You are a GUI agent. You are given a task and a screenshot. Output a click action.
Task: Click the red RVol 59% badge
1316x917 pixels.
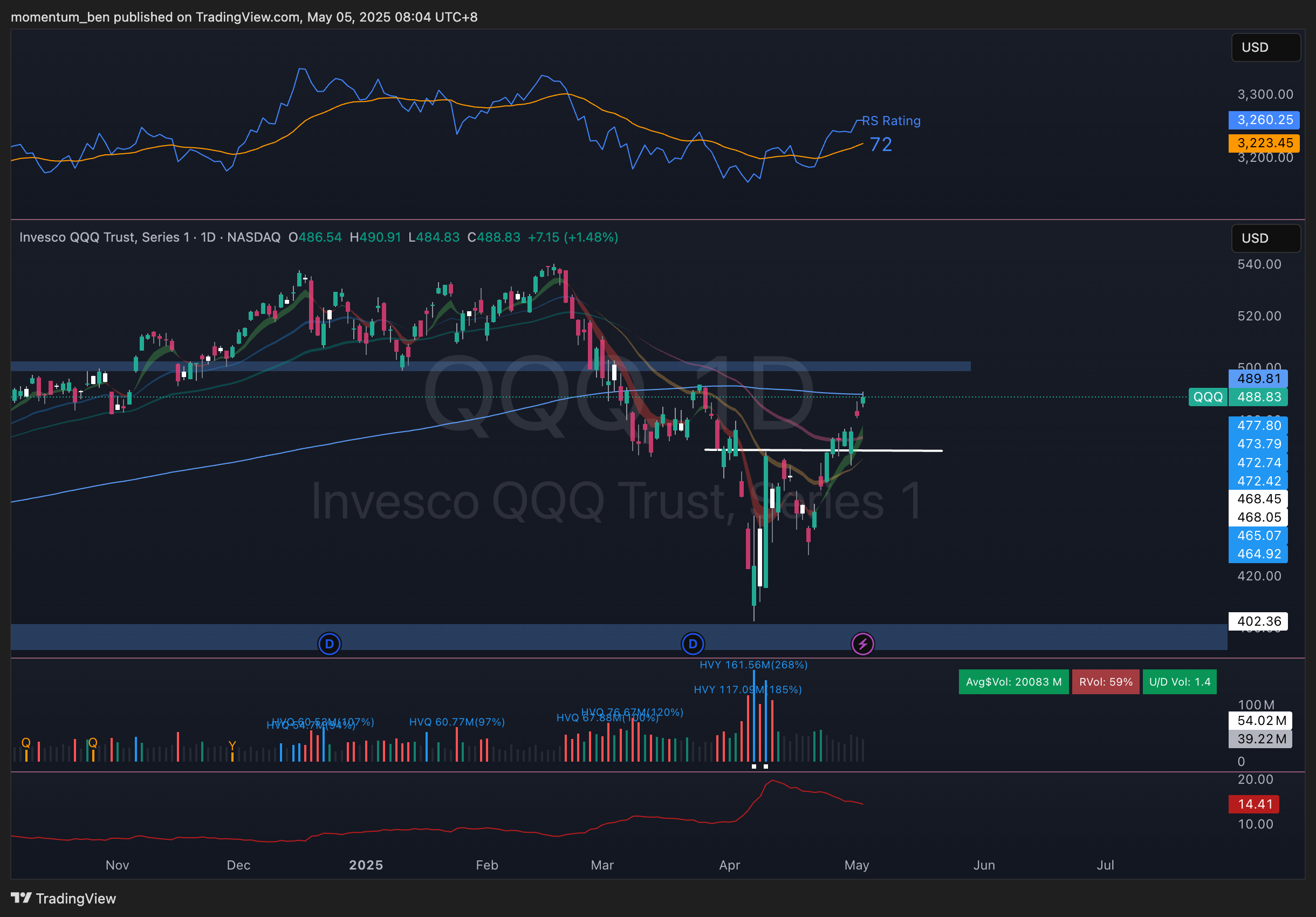(1105, 681)
